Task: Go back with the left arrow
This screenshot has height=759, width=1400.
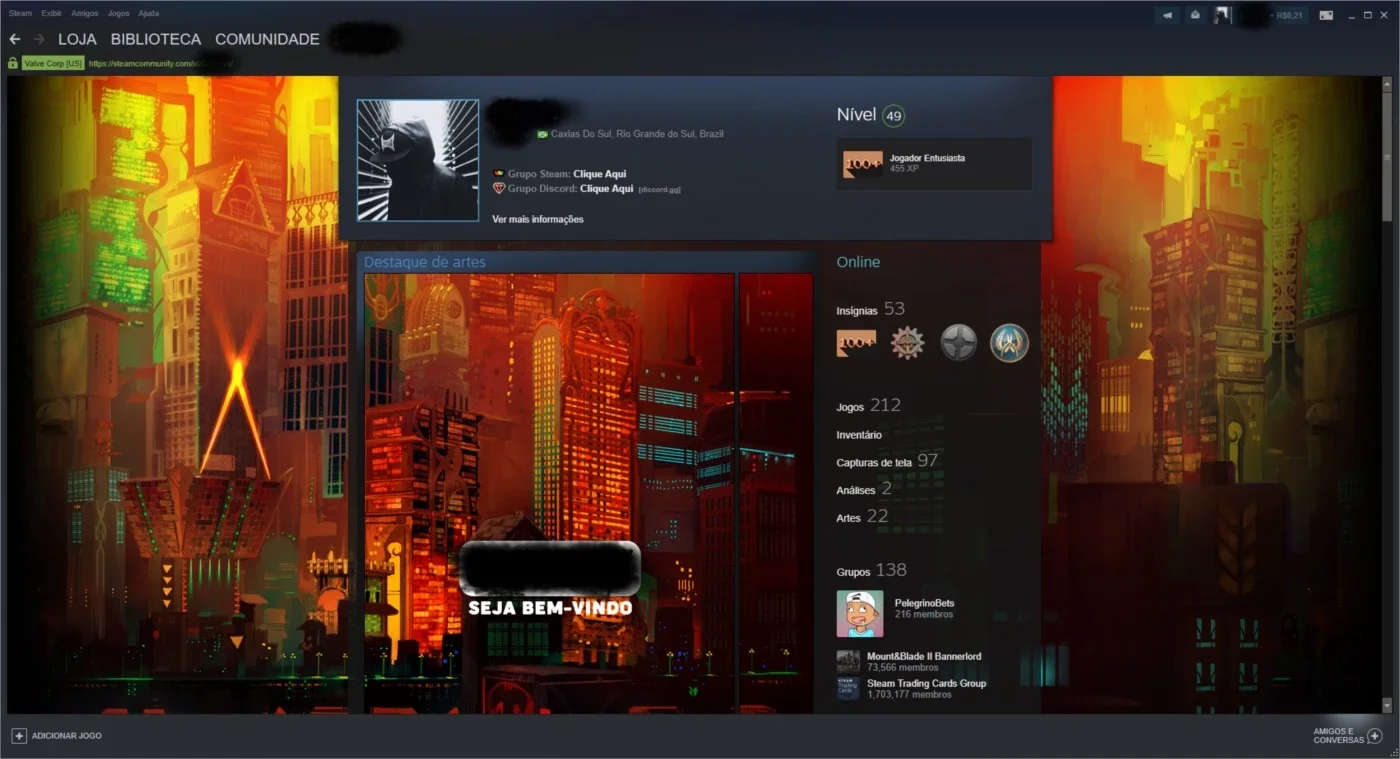Action: pyautogui.click(x=14, y=39)
